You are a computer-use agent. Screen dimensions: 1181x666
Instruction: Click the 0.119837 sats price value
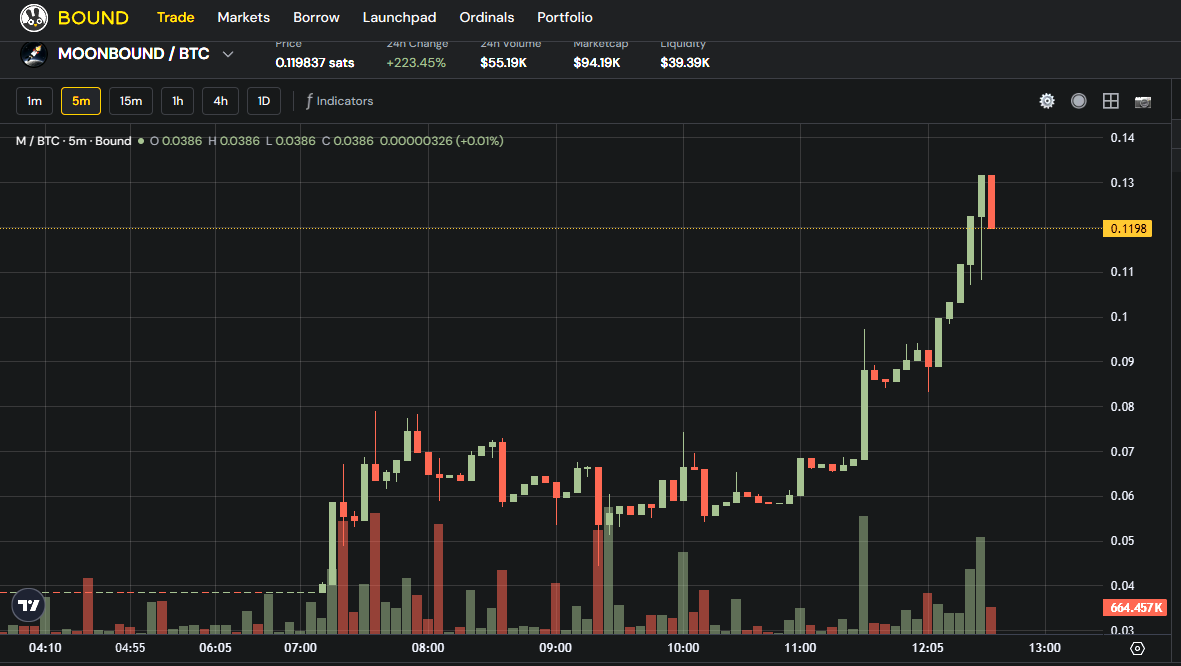(315, 63)
